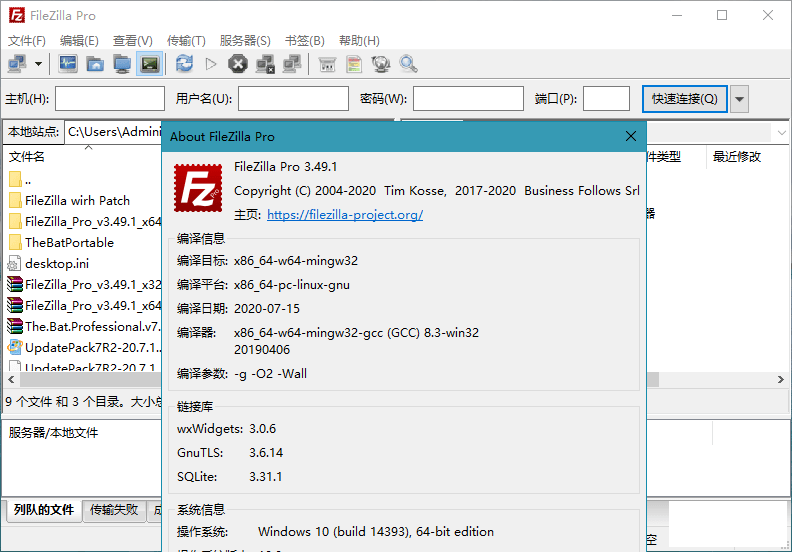Select the 编译日期 2020-07-15 text
The image size is (792, 552).
(267, 309)
